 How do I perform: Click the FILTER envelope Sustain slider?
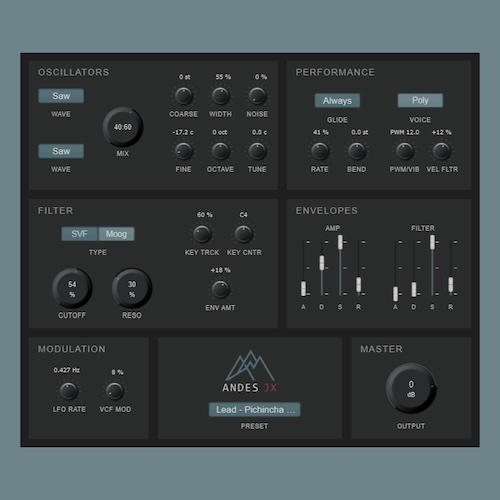tap(432, 242)
